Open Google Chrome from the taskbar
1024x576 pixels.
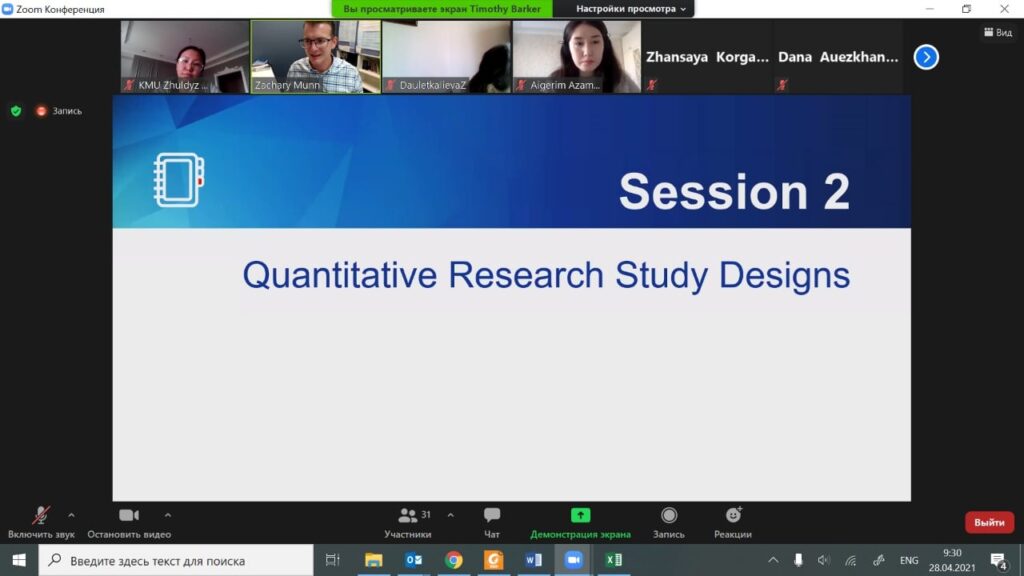tap(454, 560)
